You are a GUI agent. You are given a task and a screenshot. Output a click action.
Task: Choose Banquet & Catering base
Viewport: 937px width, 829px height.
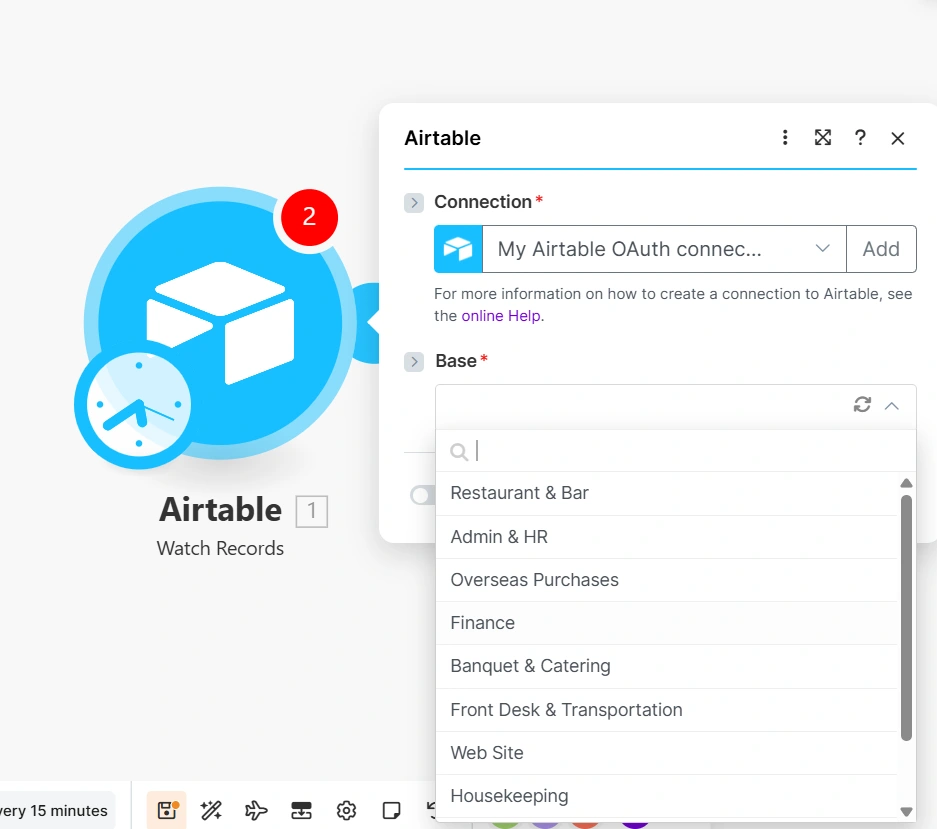click(x=666, y=666)
